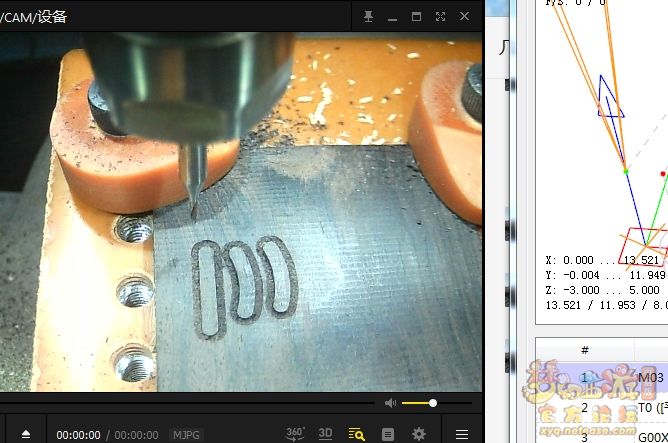Select row 1 M03 in G-code table
The image size is (668, 443).
[602, 377]
